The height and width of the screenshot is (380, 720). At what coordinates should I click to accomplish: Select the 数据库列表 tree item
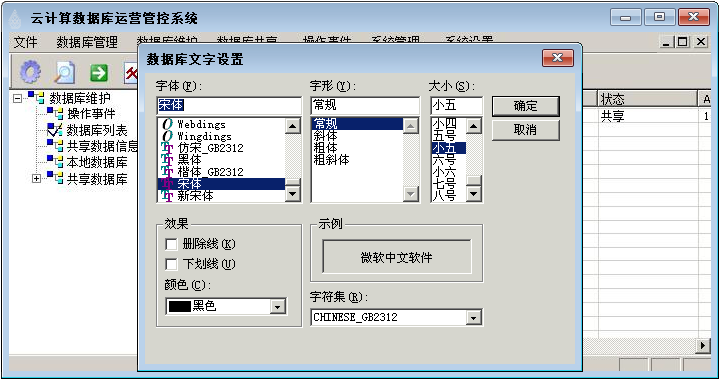click(x=97, y=130)
